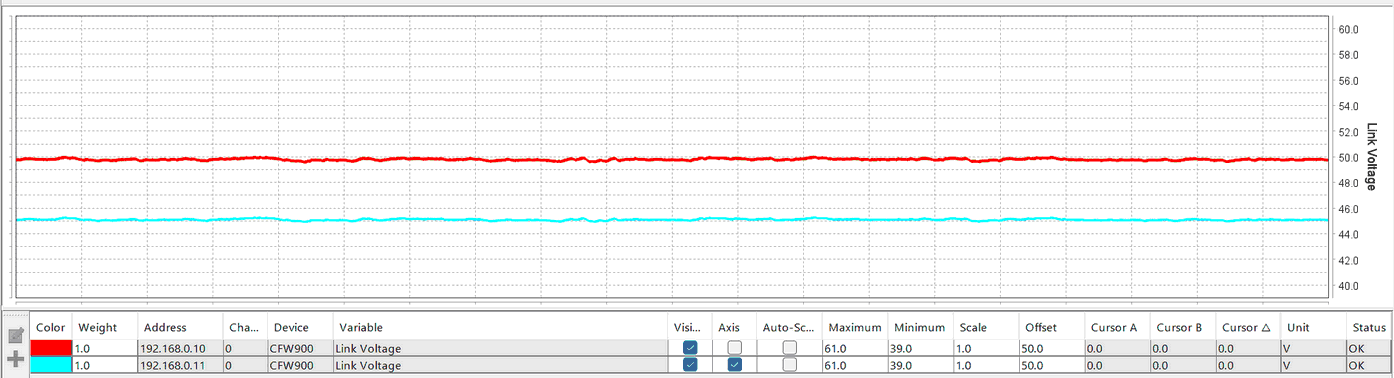1394x378 pixels.
Task: Click the Visible column header
Action: click(x=690, y=327)
